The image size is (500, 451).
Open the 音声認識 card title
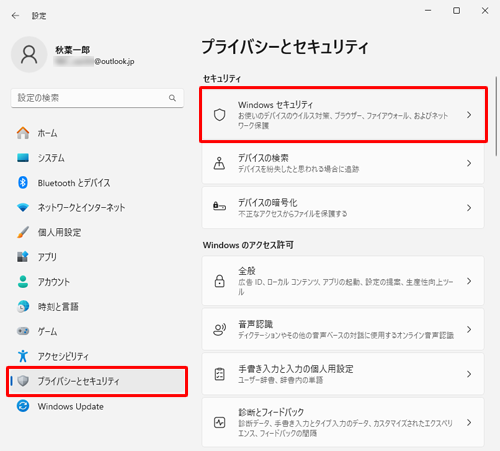[x=255, y=324]
